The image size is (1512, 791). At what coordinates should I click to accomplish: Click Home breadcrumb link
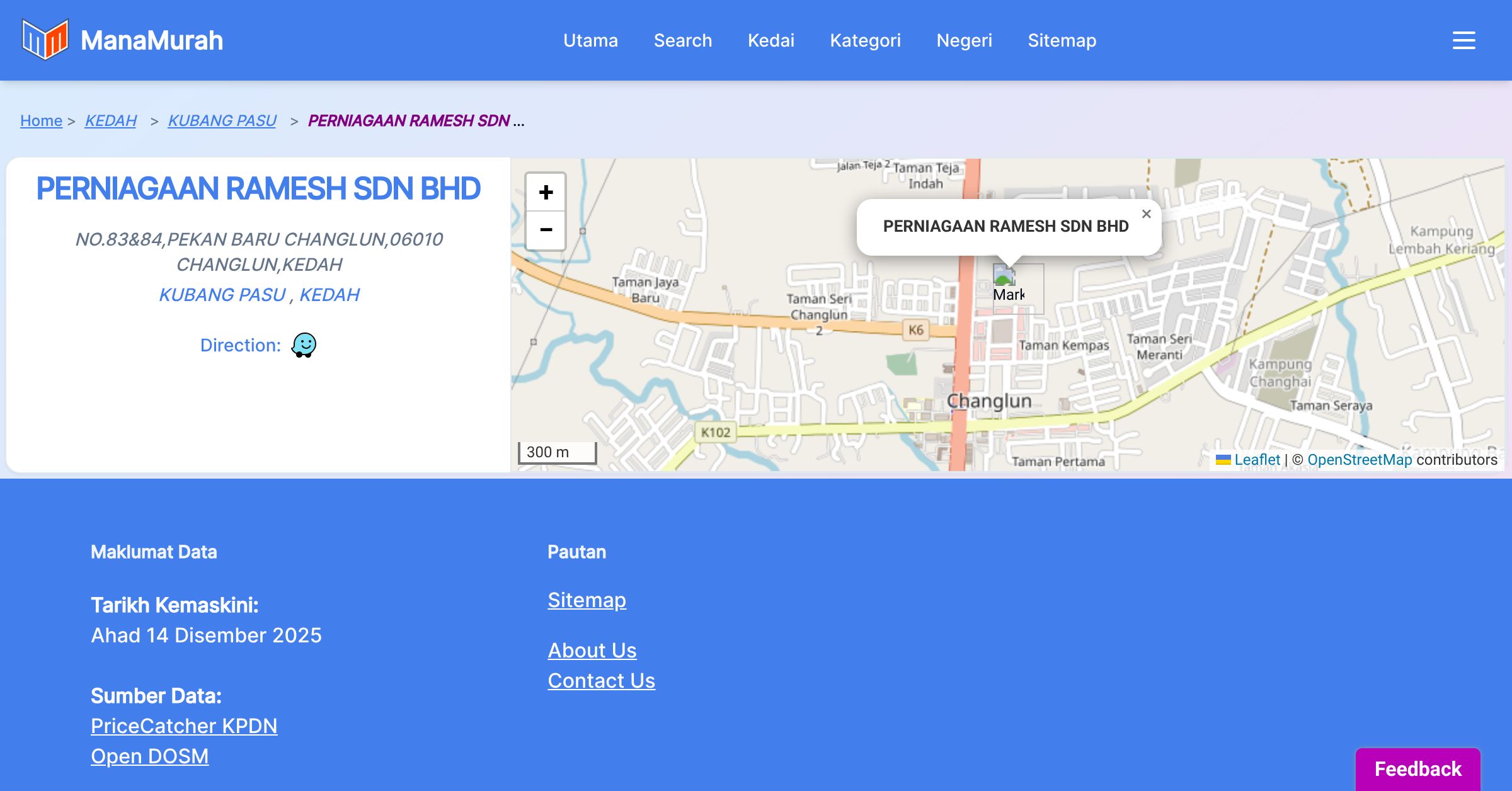41,120
